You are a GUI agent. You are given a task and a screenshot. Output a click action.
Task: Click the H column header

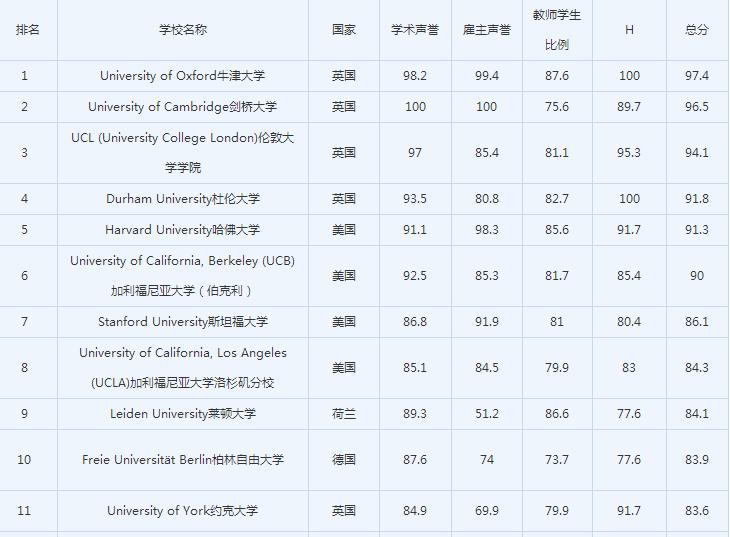click(x=629, y=30)
